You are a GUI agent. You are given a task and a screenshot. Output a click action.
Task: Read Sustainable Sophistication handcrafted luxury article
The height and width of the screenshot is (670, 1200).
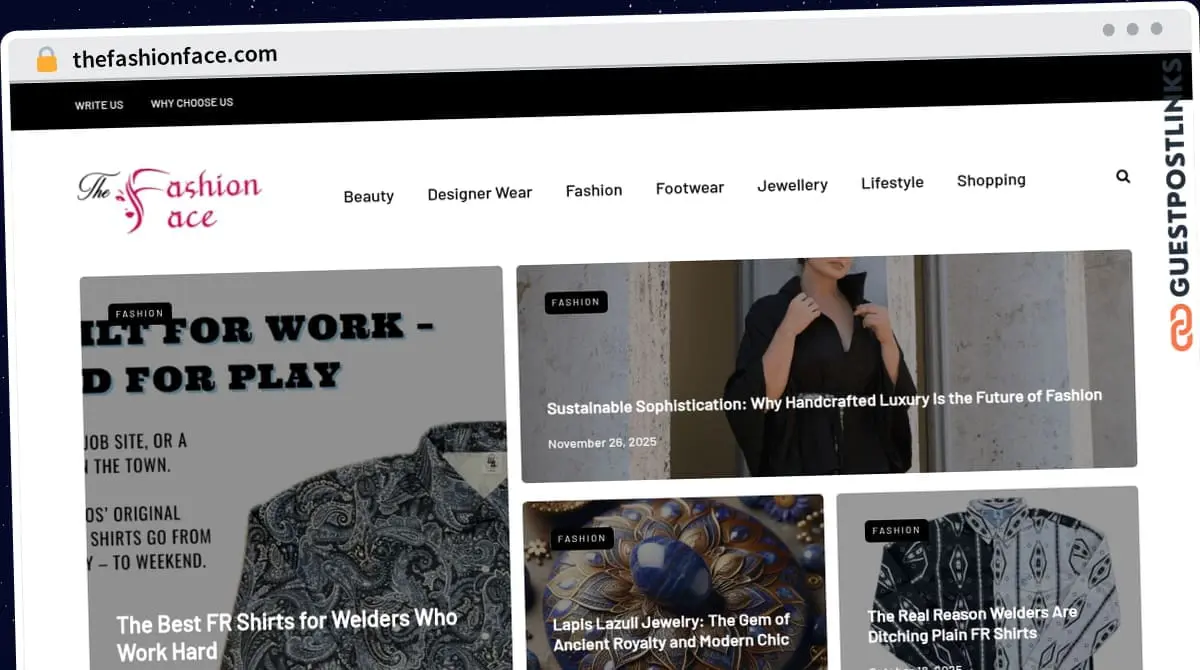(824, 402)
